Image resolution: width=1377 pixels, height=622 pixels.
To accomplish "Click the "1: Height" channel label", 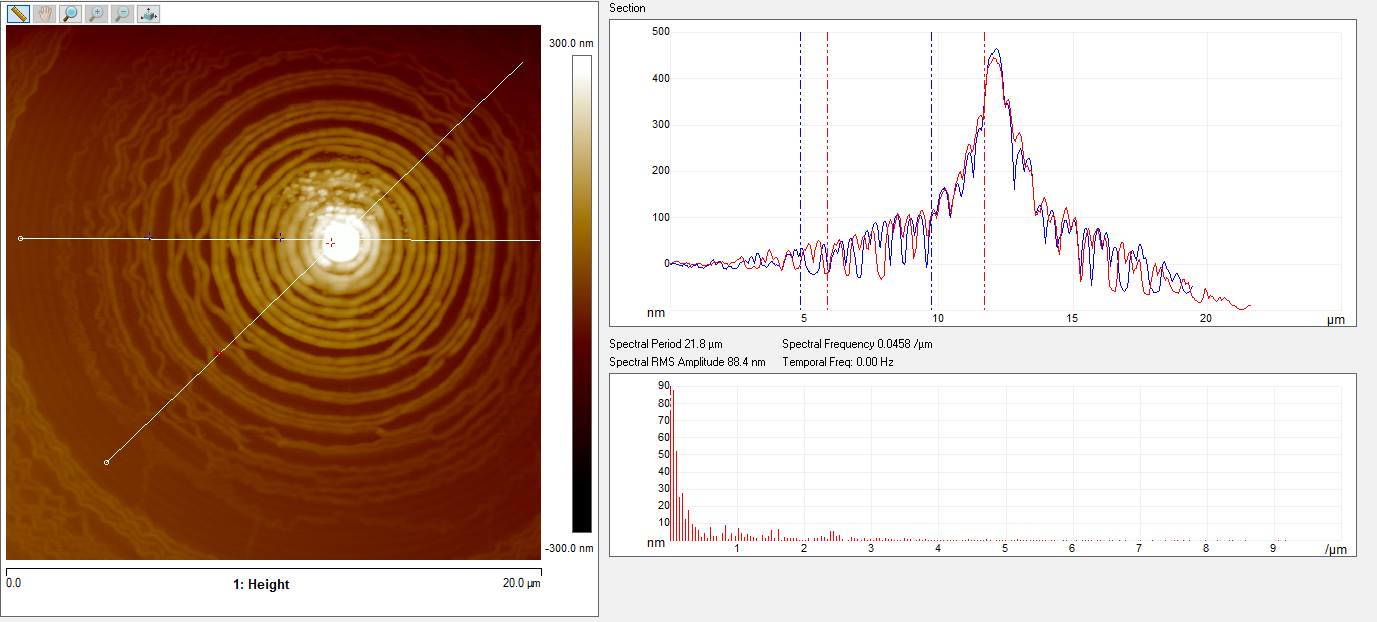I will (x=261, y=584).
